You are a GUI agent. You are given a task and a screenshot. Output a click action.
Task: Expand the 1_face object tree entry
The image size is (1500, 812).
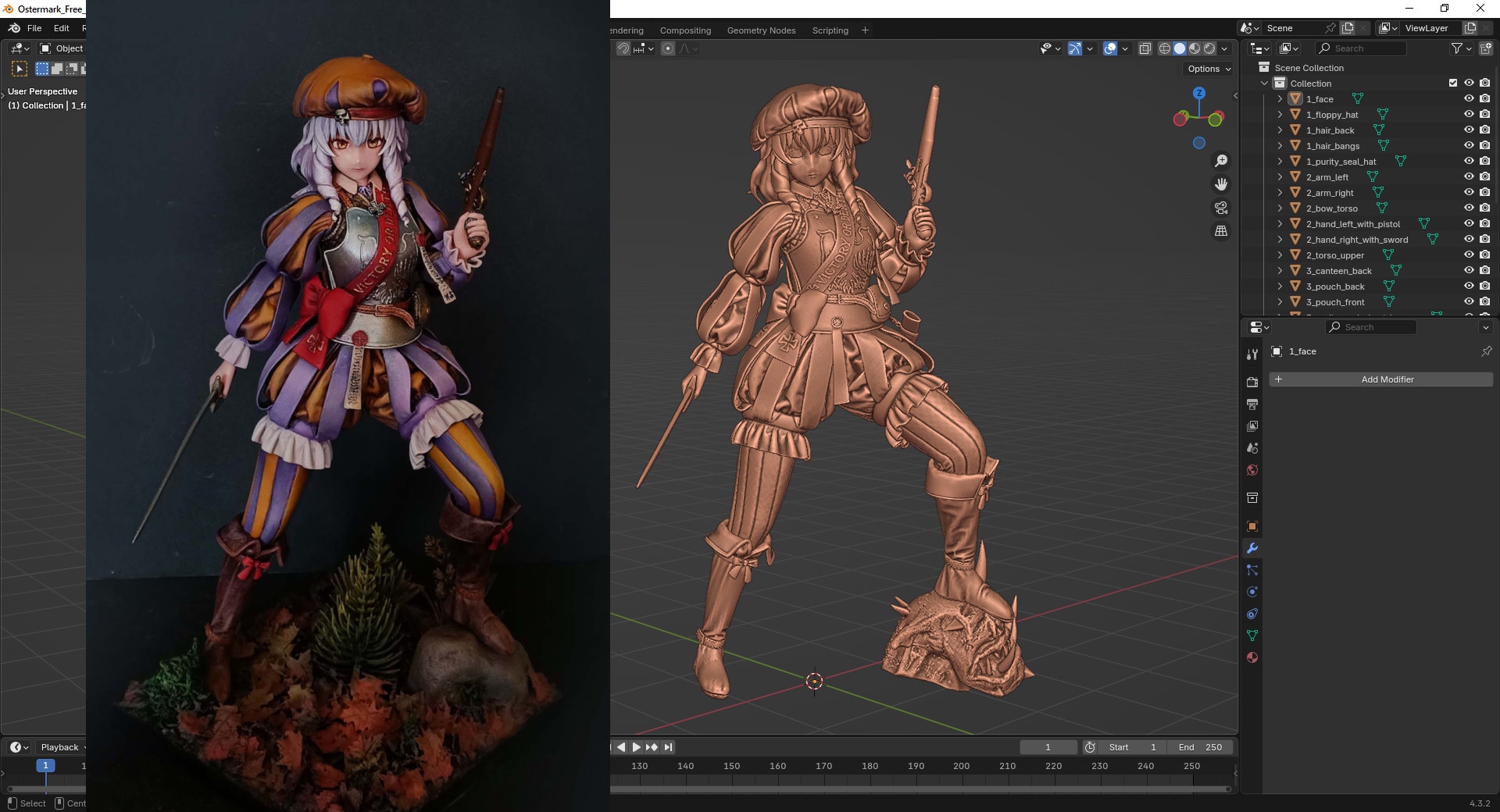(x=1280, y=99)
